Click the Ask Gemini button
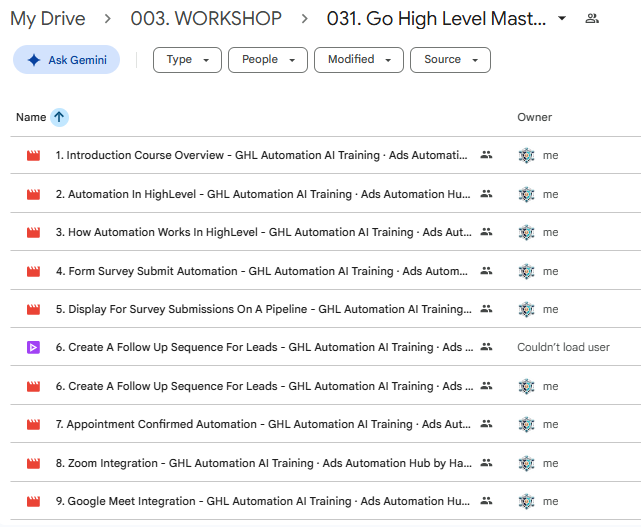This screenshot has height=527, width=641. coord(66,60)
